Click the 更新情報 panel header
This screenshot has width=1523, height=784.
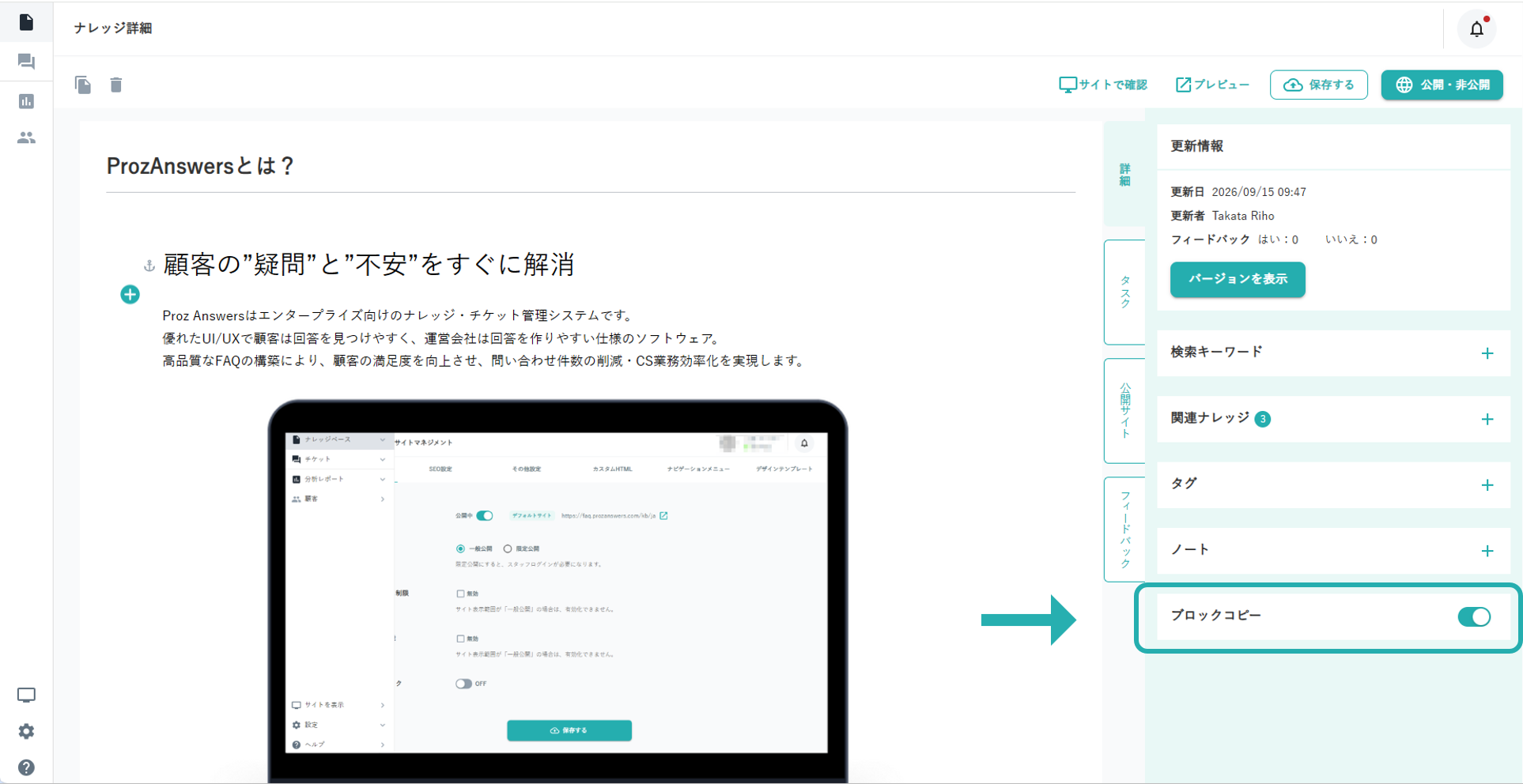click(x=1333, y=146)
